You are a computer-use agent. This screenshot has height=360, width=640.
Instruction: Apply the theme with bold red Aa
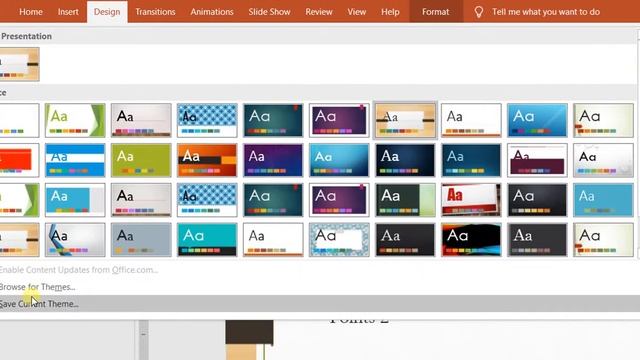pyautogui.click(x=471, y=200)
